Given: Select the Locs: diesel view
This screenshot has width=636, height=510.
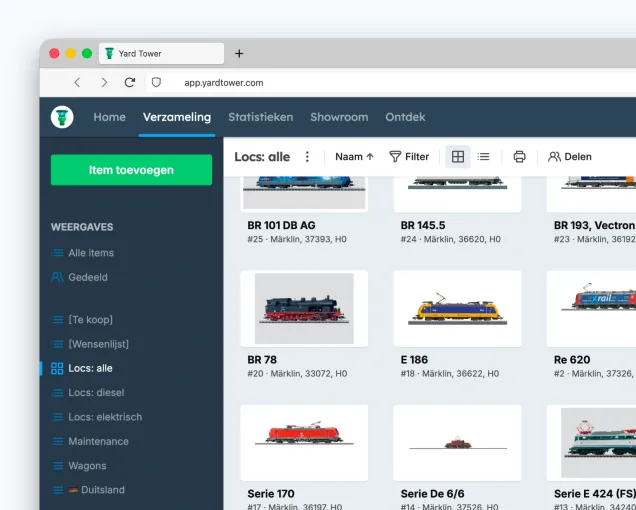Looking at the screenshot, I should point(96,393).
